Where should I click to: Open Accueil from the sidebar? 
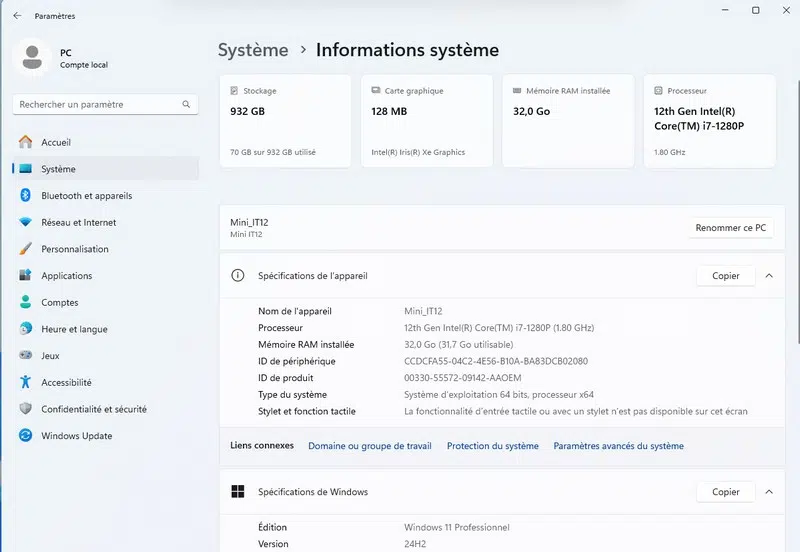pos(55,142)
